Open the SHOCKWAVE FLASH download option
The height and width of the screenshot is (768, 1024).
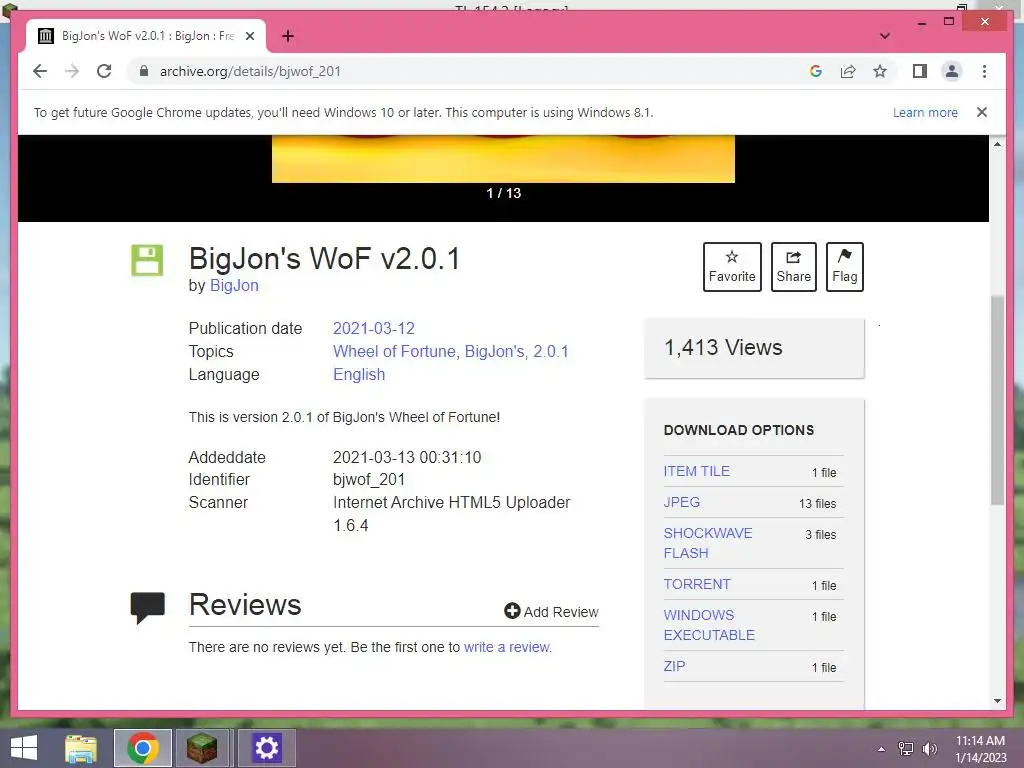tap(708, 543)
